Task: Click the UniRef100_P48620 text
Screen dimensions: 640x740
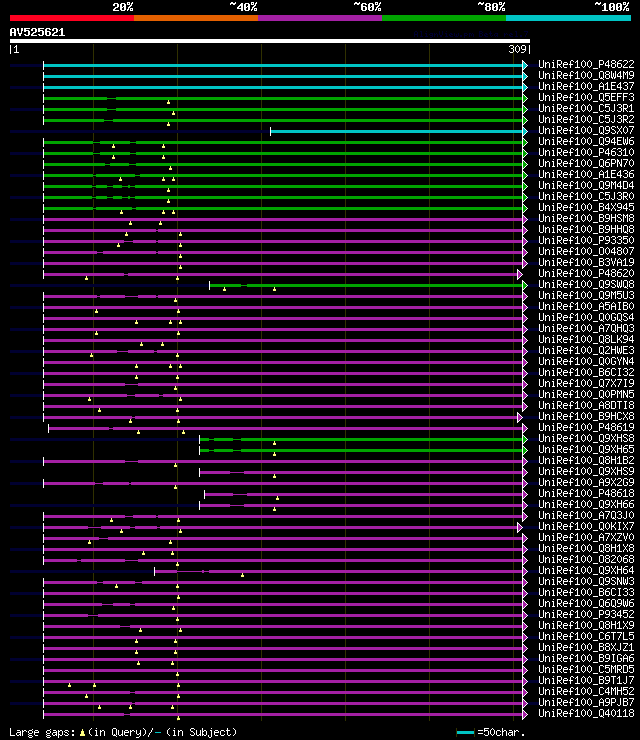Action: point(586,273)
